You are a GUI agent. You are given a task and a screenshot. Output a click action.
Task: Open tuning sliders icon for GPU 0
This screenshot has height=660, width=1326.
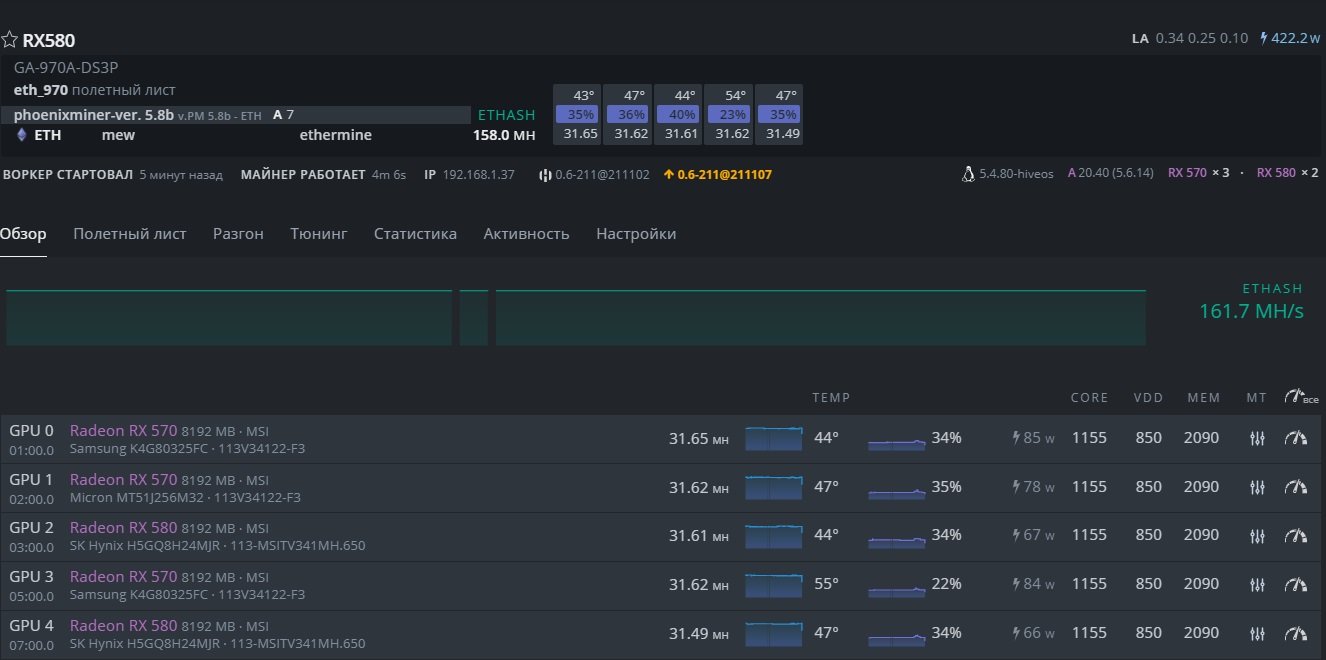coord(1258,438)
